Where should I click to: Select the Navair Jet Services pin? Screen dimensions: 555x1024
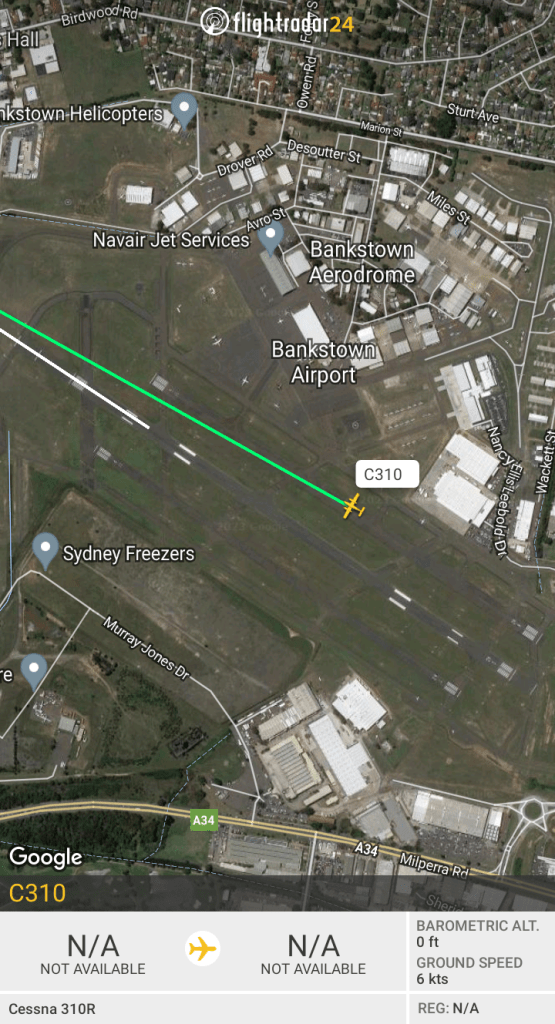pos(271,238)
